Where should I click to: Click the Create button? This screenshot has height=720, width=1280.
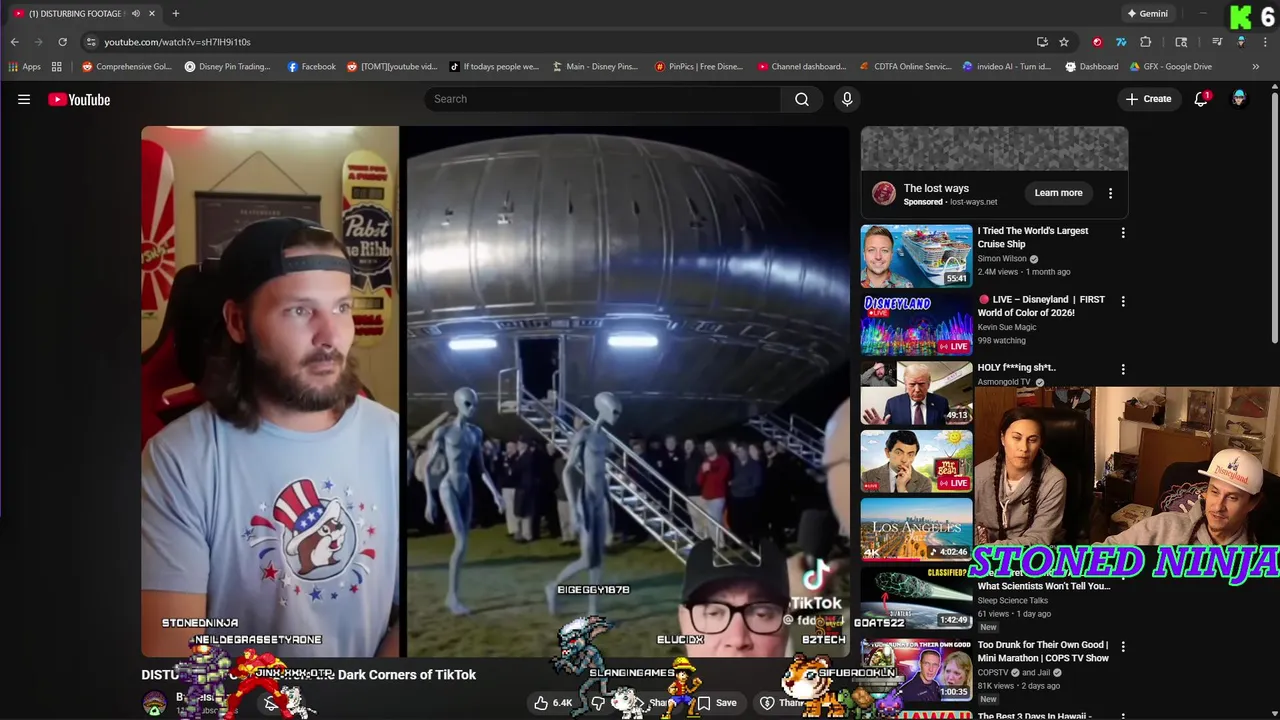(1148, 99)
